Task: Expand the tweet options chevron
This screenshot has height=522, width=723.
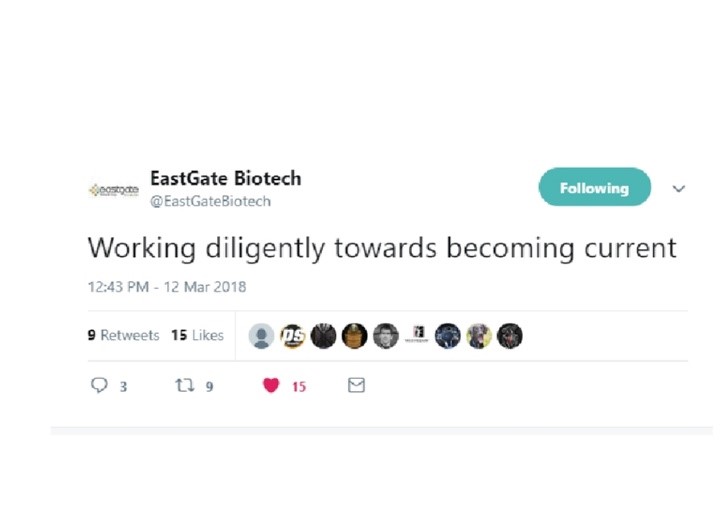Action: [678, 189]
